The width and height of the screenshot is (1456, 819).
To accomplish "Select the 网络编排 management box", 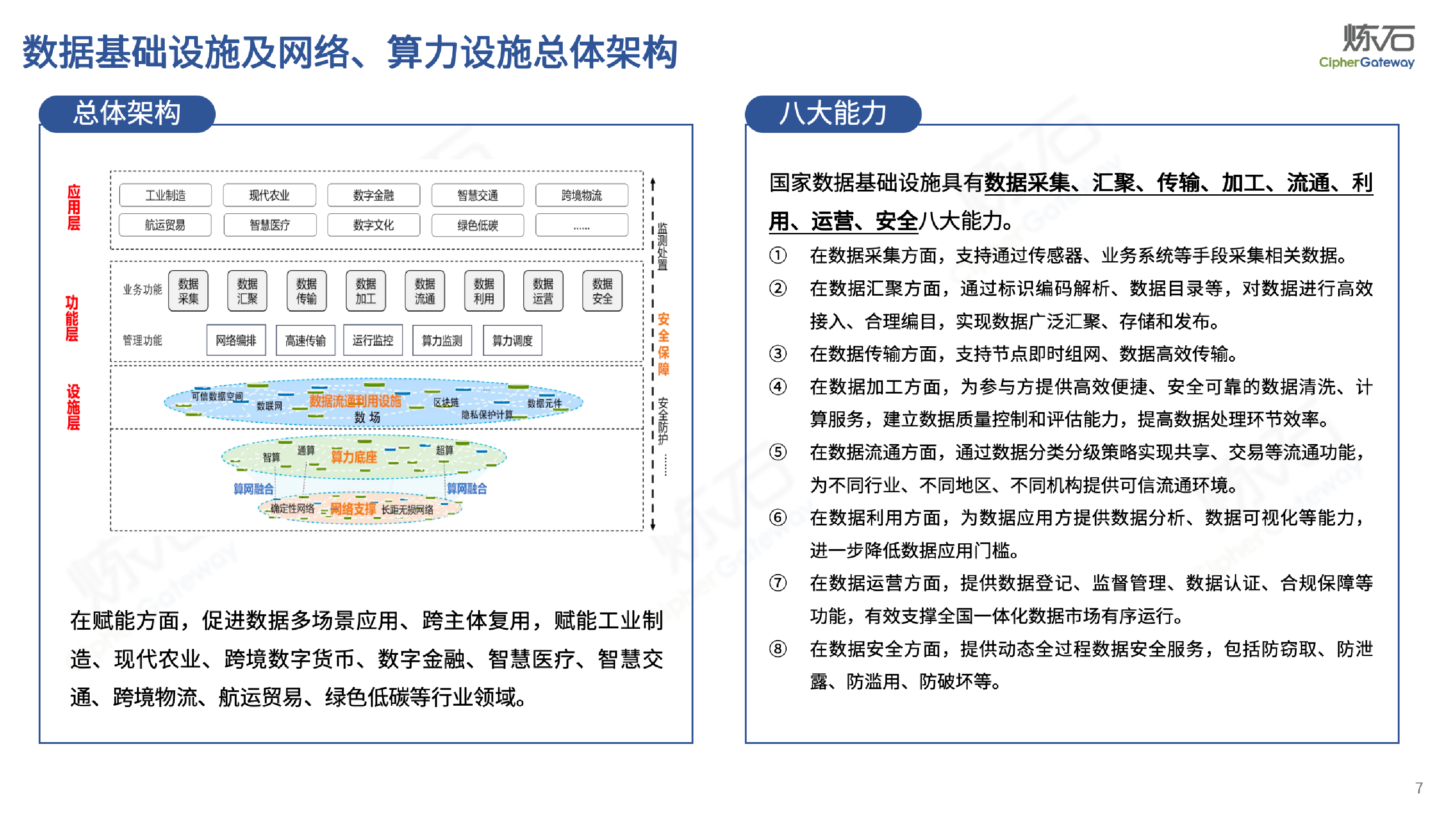I will pyautogui.click(x=236, y=340).
